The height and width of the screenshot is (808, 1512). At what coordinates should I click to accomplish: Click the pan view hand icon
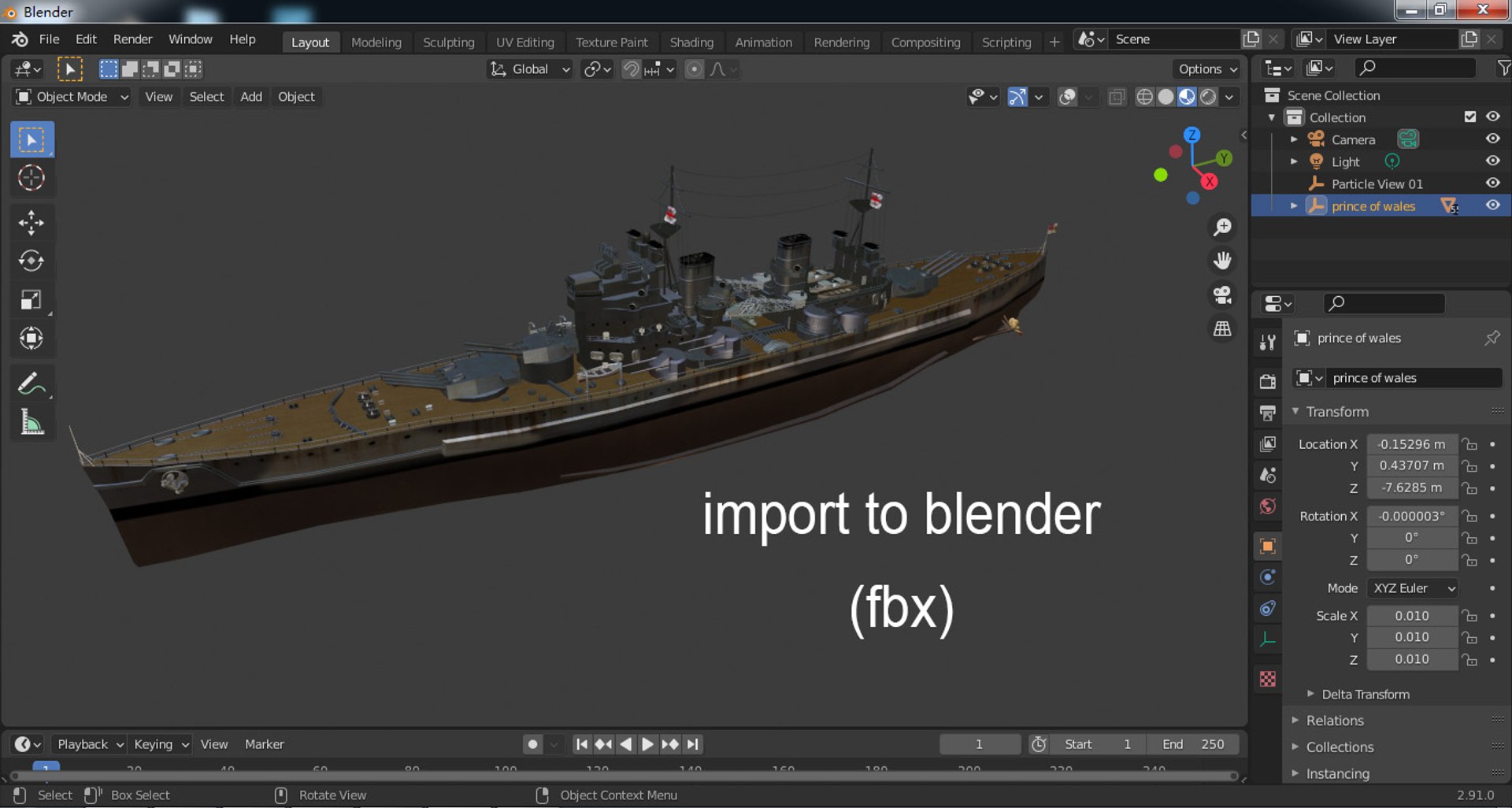click(1222, 261)
